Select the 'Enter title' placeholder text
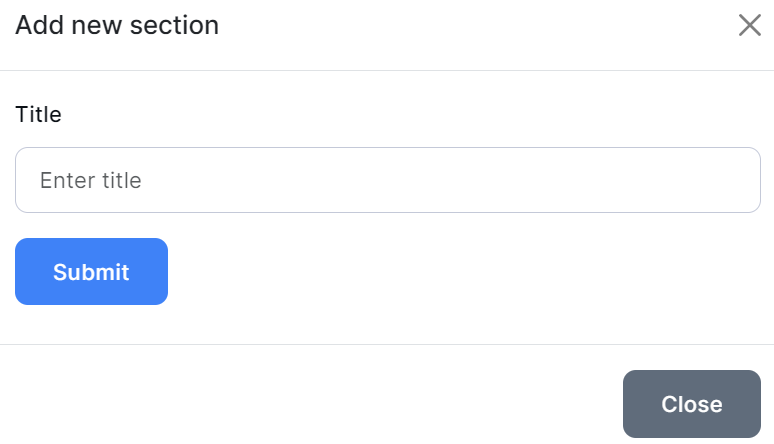 [x=90, y=181]
